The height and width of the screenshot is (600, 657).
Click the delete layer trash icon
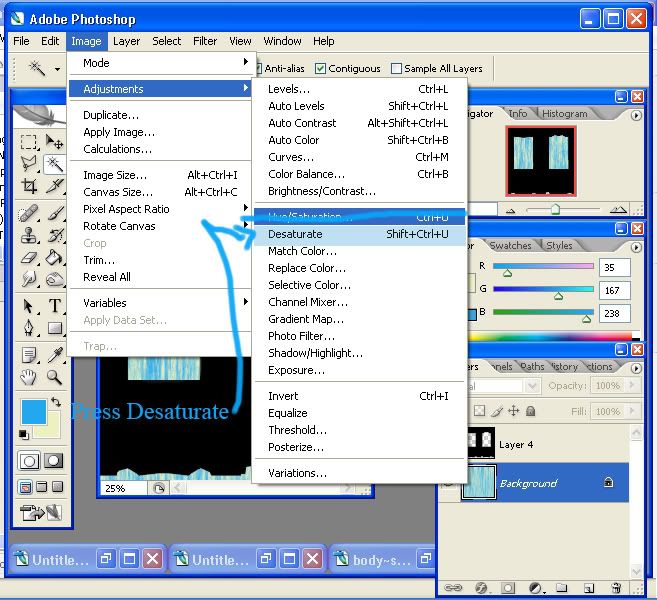coord(616,588)
